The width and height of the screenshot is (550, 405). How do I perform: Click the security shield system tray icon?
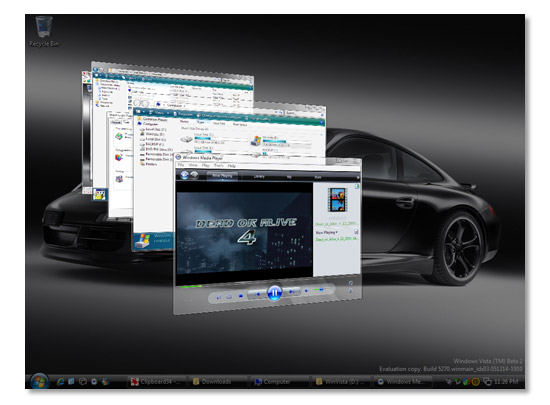pyautogui.click(x=466, y=382)
